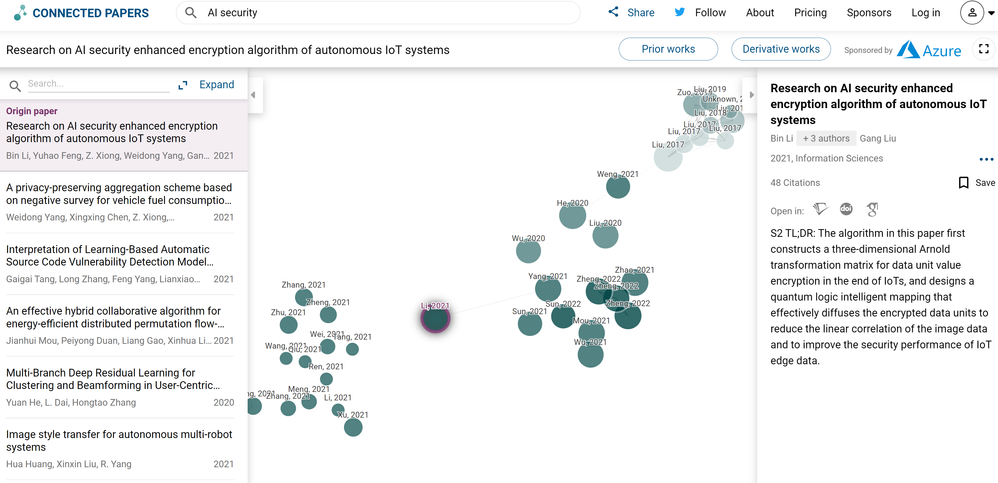The width and height of the screenshot is (998, 483).
Task: Click the Save button label
Action: click(x=985, y=183)
